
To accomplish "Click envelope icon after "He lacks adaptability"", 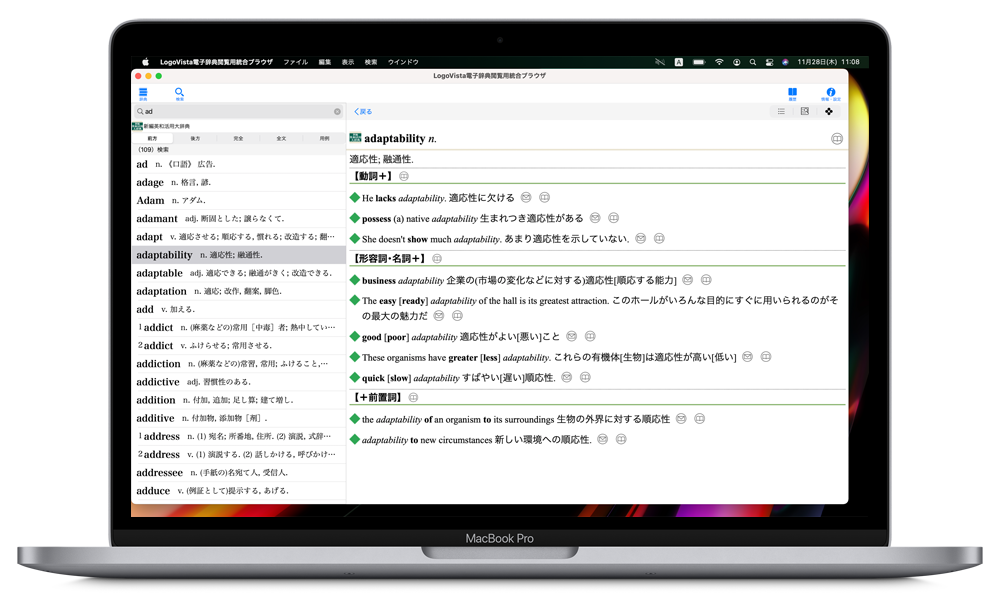I will (x=526, y=198).
